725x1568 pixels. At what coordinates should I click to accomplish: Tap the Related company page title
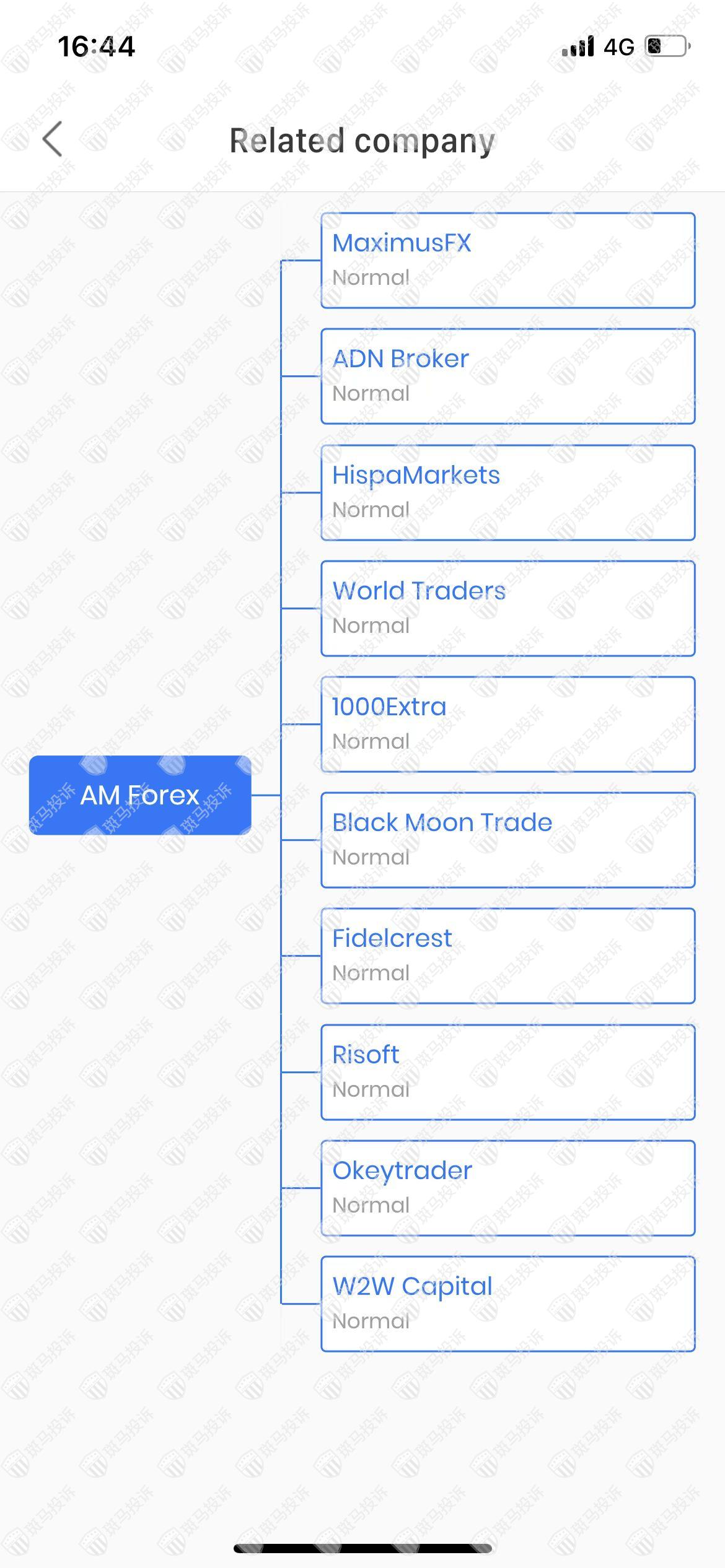(362, 141)
